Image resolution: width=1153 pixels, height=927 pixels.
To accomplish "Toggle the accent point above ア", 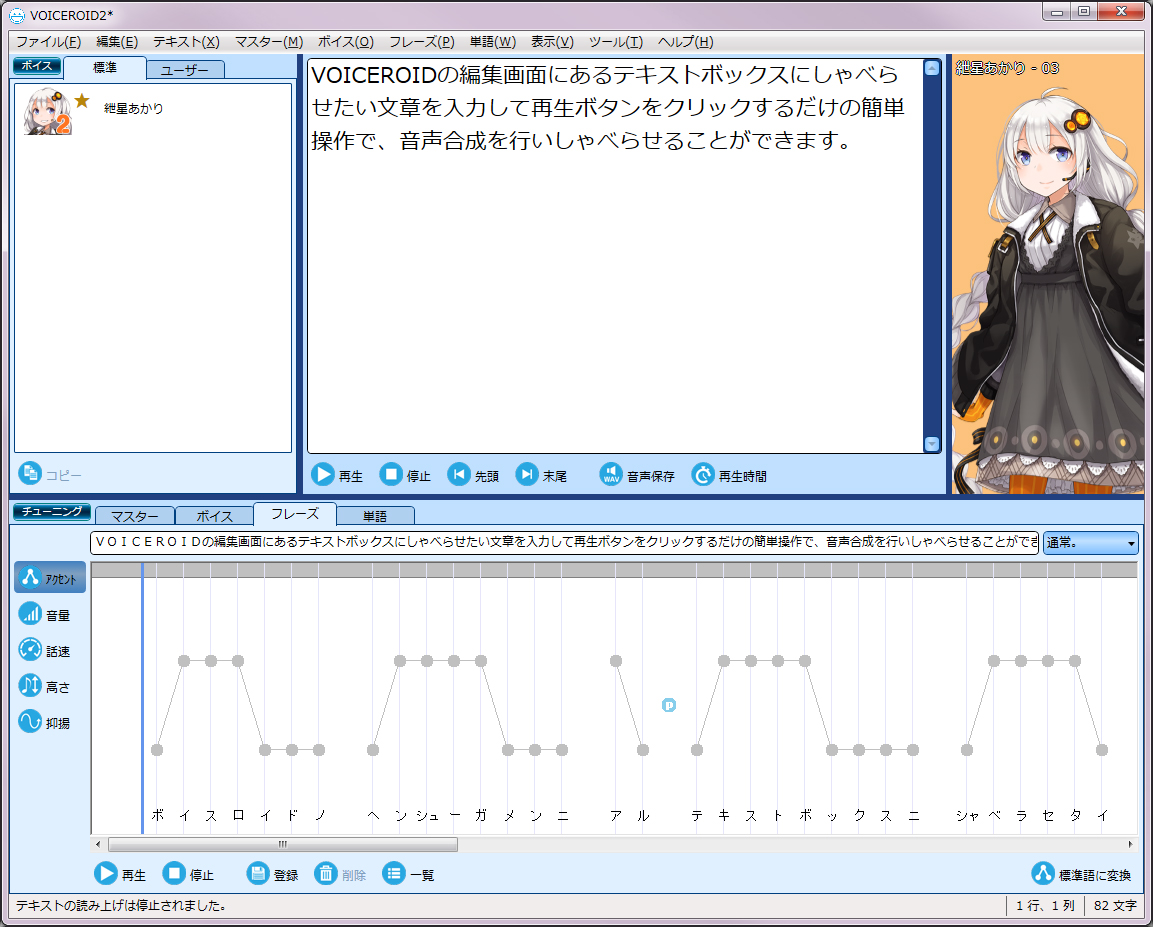I will pyautogui.click(x=616, y=661).
